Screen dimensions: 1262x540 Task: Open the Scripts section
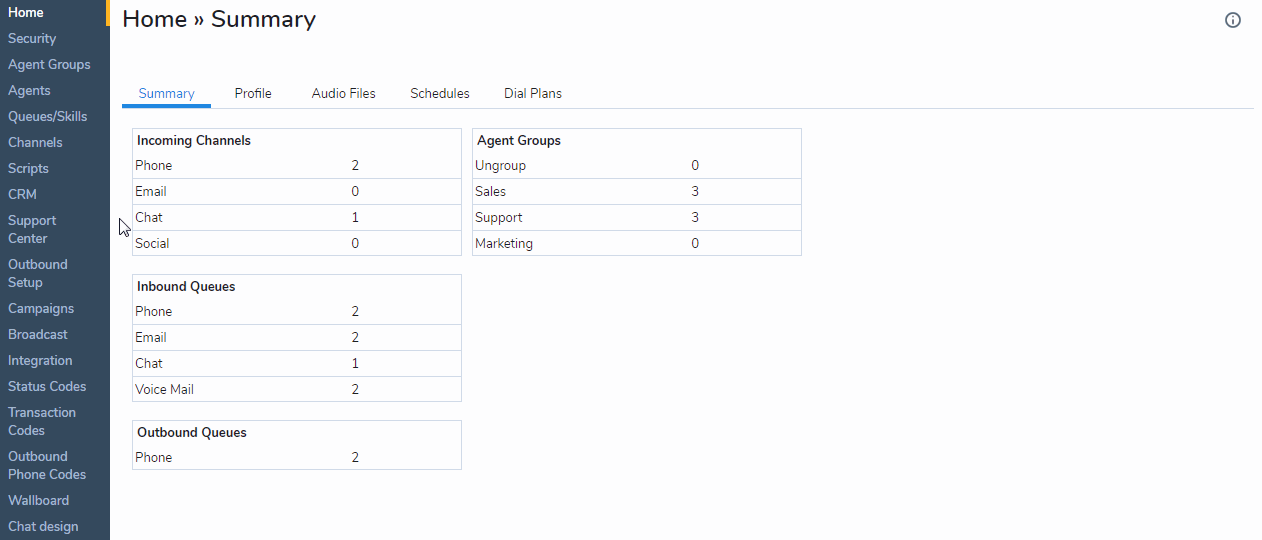tap(28, 168)
